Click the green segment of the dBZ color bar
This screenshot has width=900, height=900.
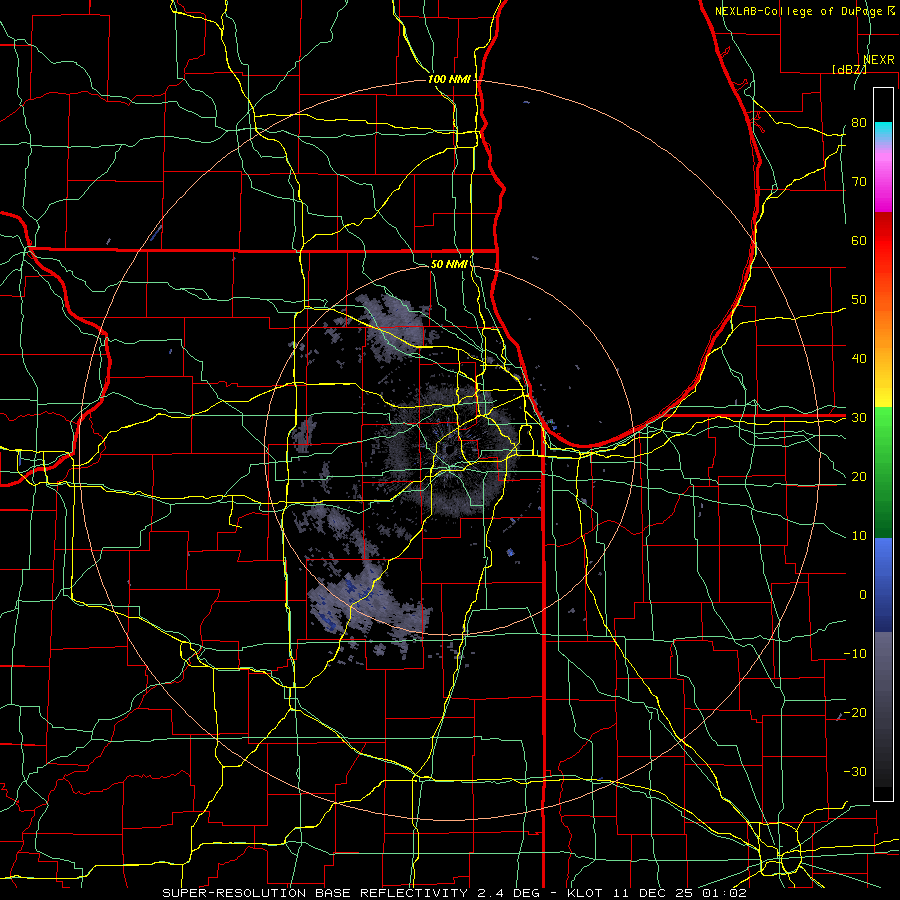pos(883,472)
